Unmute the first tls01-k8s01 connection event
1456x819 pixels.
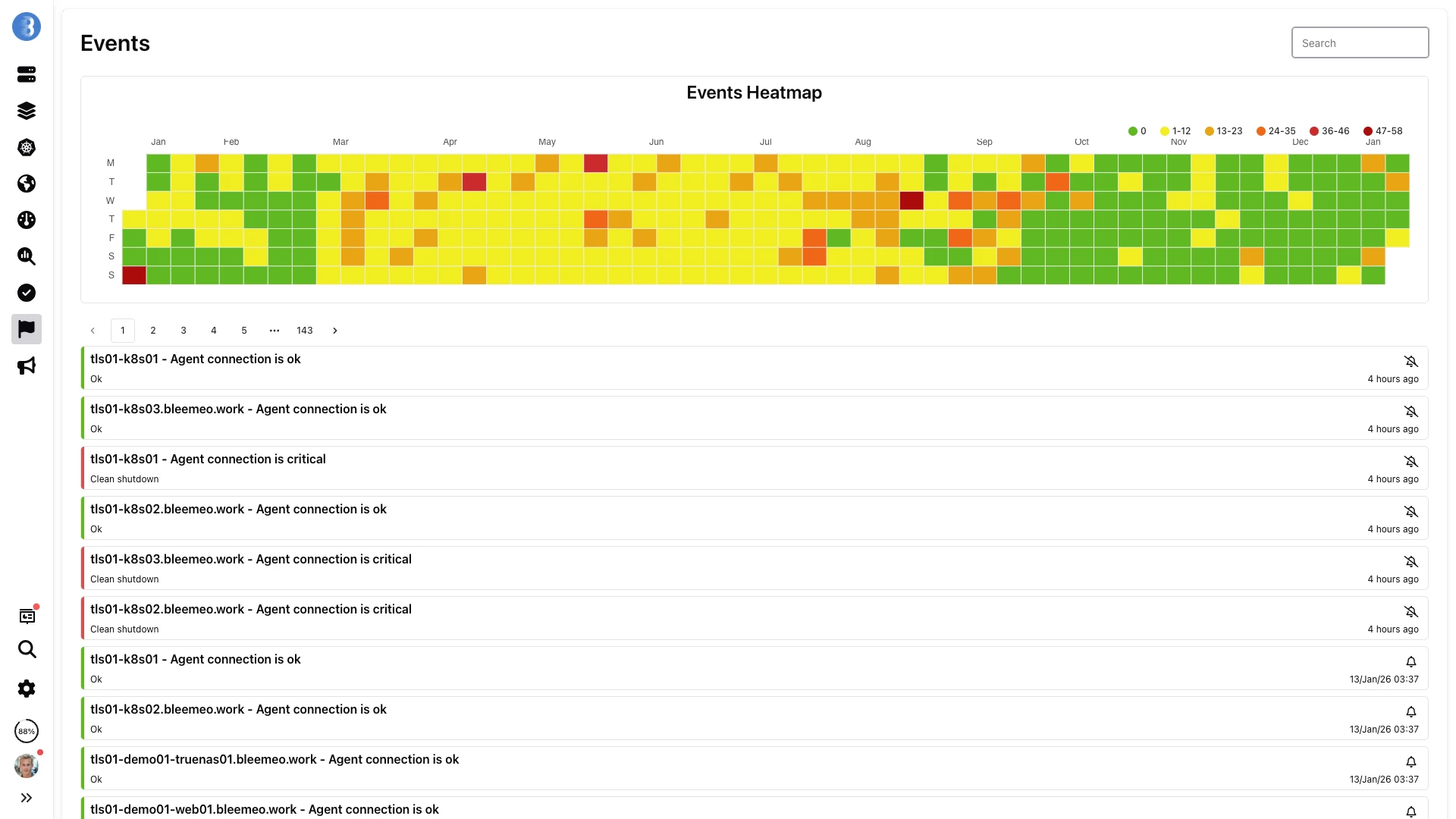coord(1411,362)
